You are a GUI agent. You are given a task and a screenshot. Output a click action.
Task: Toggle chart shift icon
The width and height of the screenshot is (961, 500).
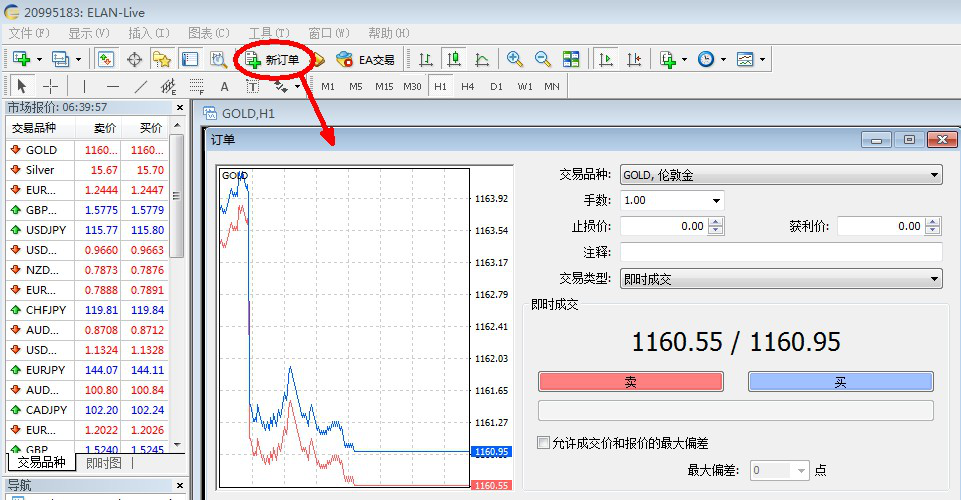tap(634, 59)
